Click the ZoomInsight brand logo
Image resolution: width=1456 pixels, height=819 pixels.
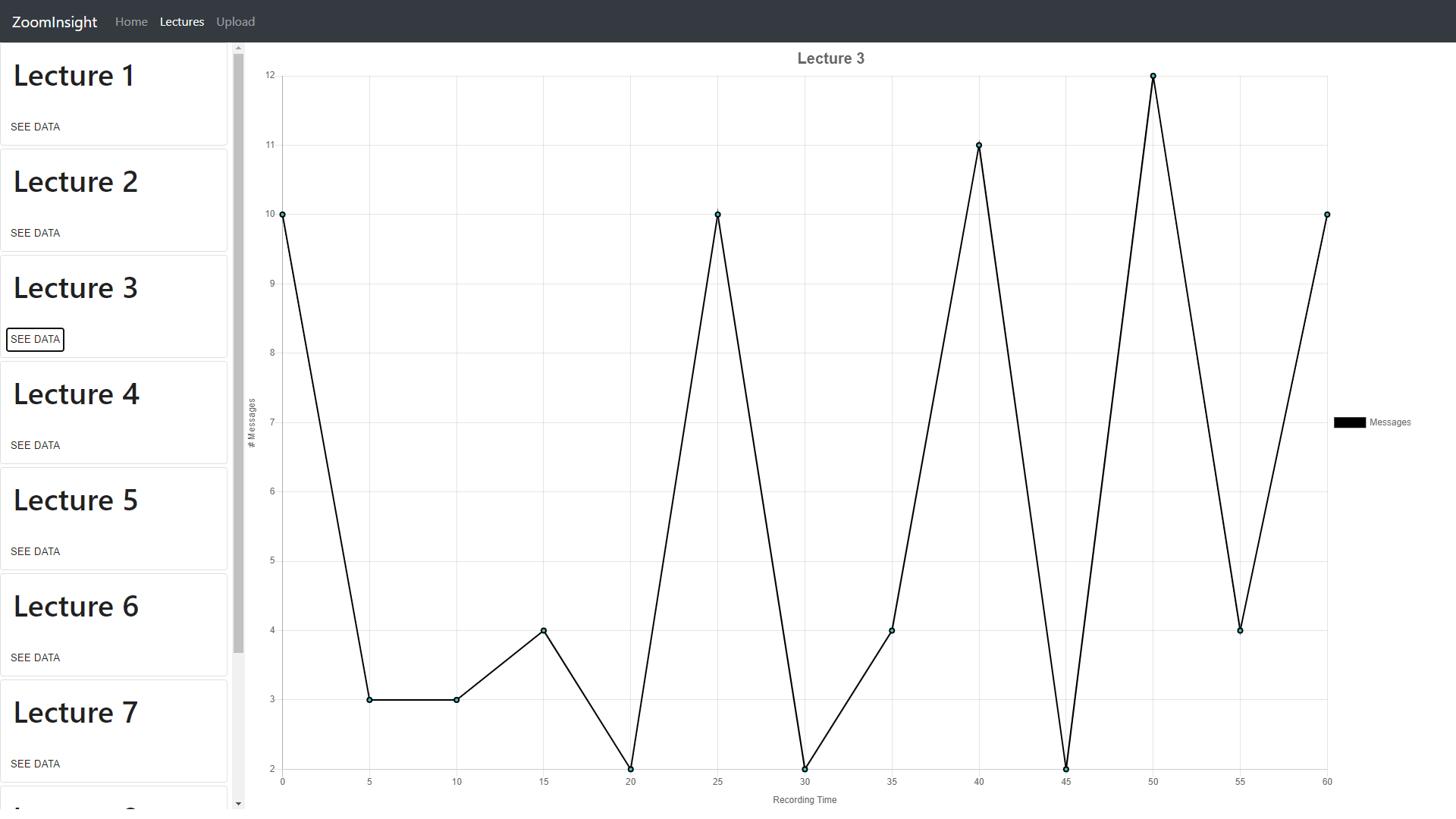point(55,22)
